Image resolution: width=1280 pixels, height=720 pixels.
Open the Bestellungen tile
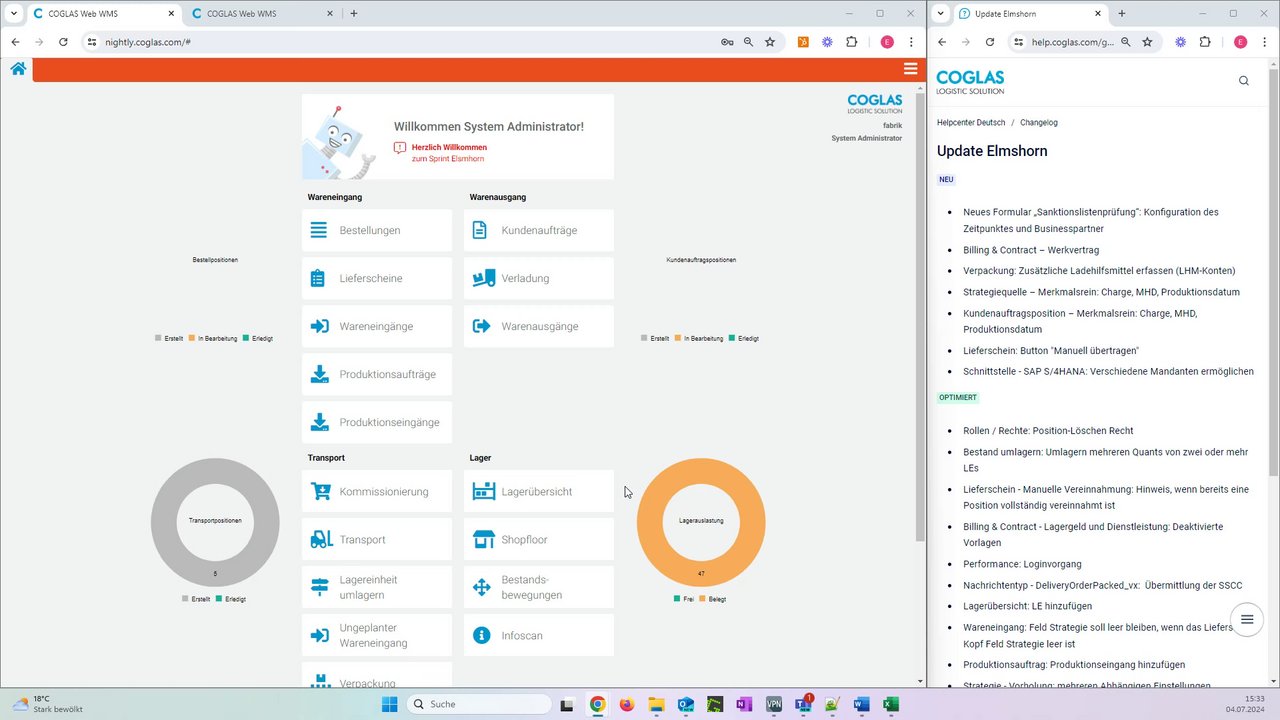click(x=377, y=230)
